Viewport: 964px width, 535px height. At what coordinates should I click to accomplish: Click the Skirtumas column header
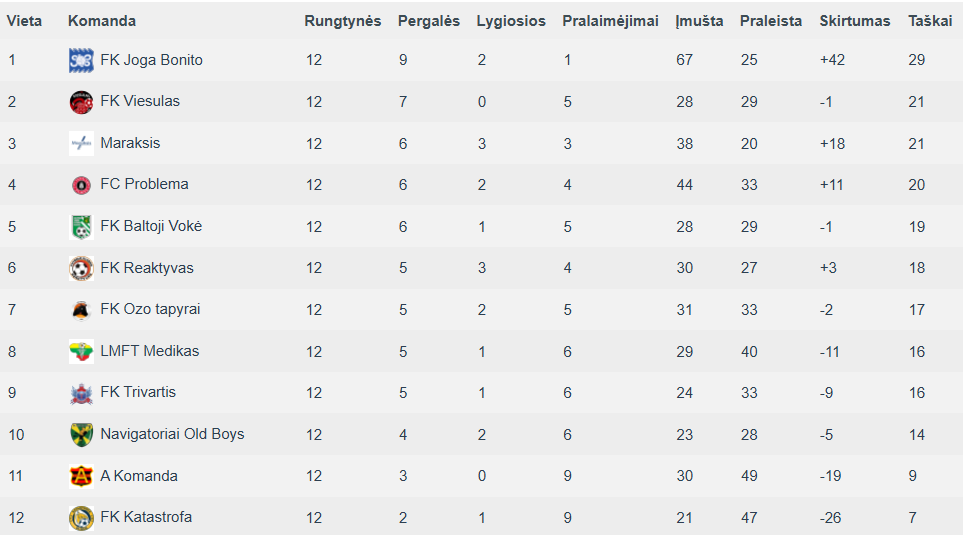tap(855, 21)
